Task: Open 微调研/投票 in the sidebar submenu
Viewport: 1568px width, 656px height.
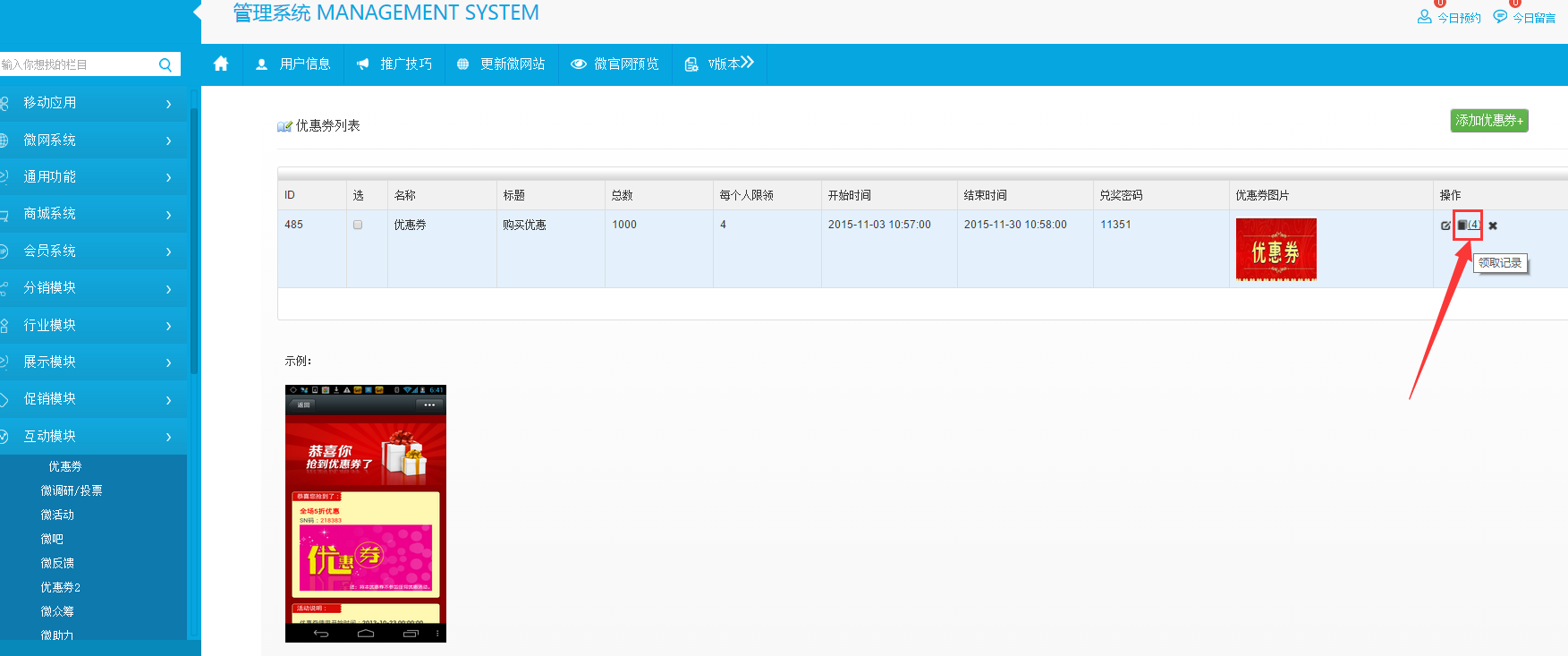Action: [x=72, y=490]
